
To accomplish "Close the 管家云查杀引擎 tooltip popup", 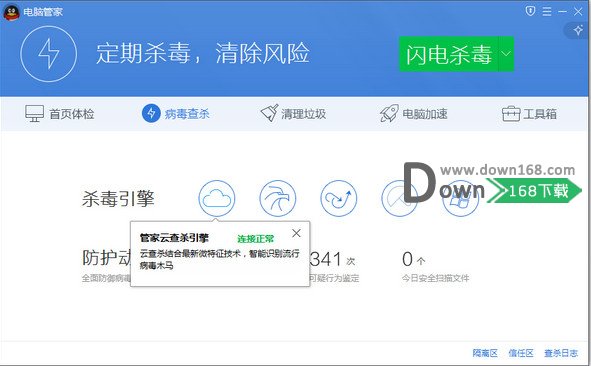I will [296, 233].
